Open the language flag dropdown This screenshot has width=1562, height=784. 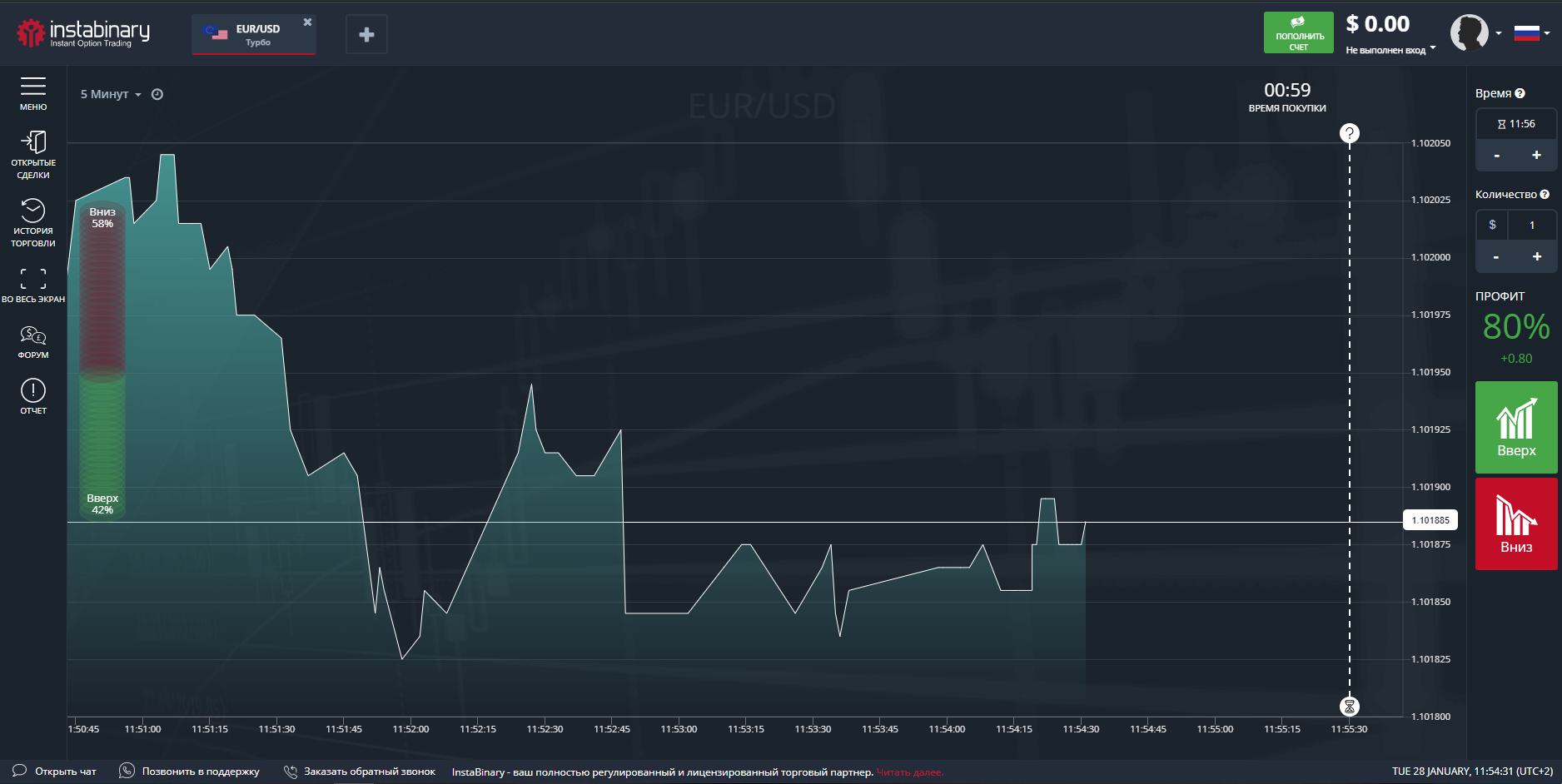[x=1530, y=33]
